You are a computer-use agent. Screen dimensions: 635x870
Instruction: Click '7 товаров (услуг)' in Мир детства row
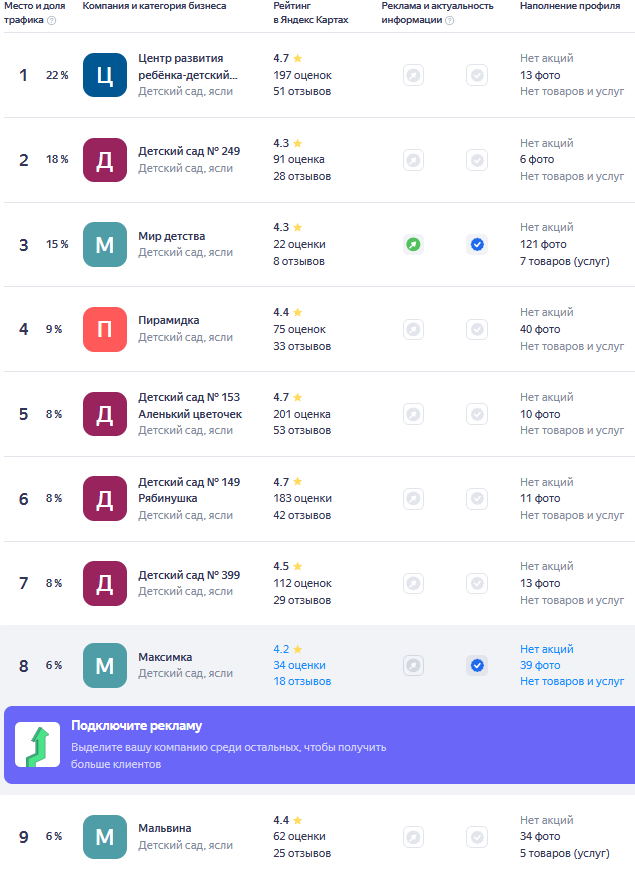coord(565,261)
